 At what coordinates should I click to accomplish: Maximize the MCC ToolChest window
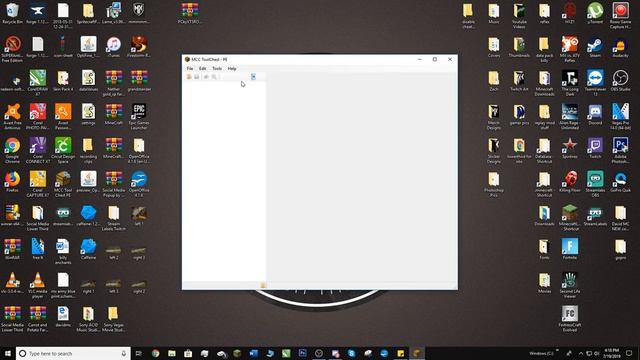point(435,59)
